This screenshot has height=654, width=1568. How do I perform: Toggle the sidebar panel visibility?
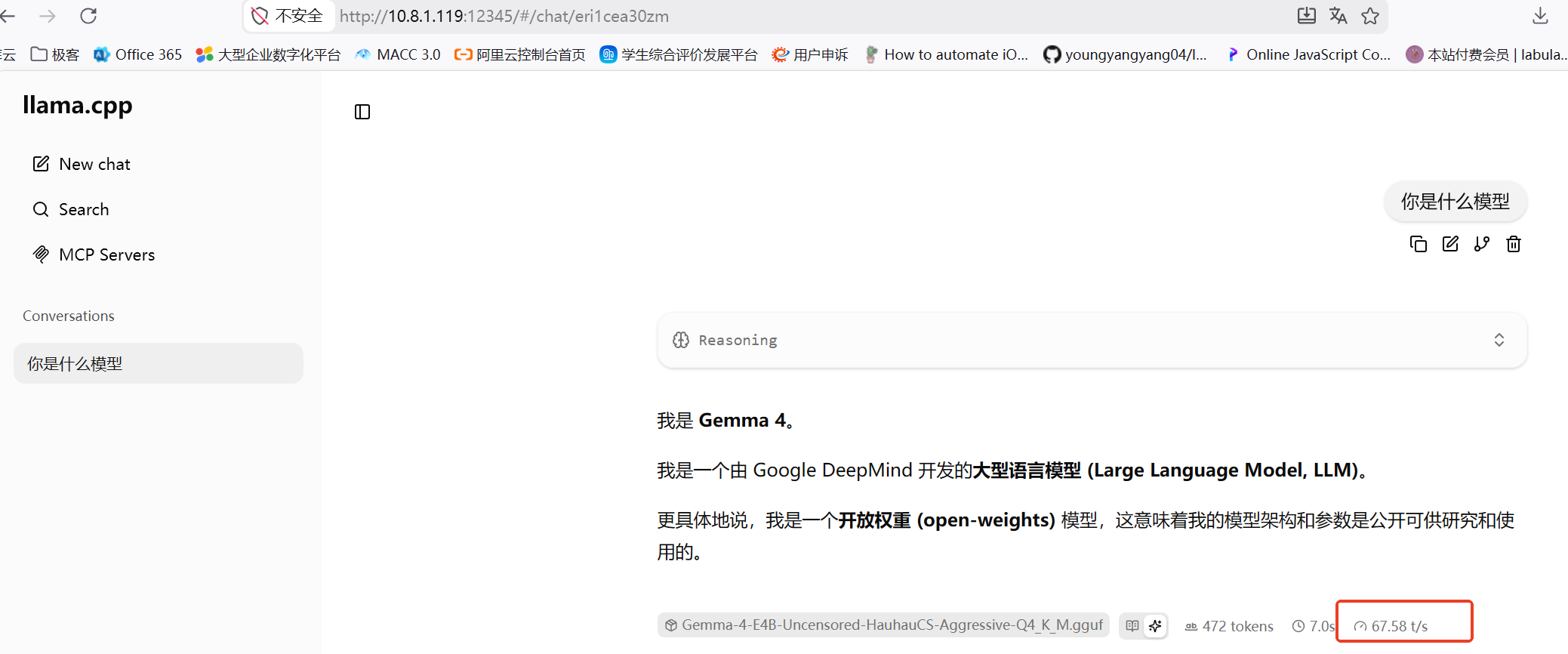point(362,112)
